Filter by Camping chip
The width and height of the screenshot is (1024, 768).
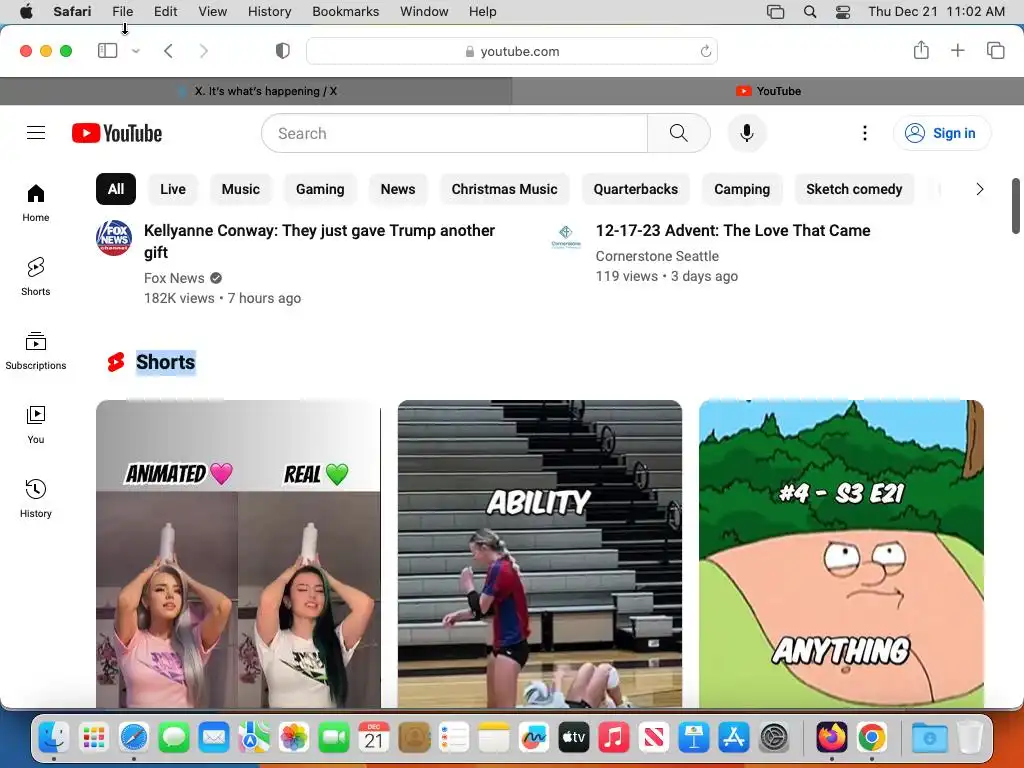742,189
